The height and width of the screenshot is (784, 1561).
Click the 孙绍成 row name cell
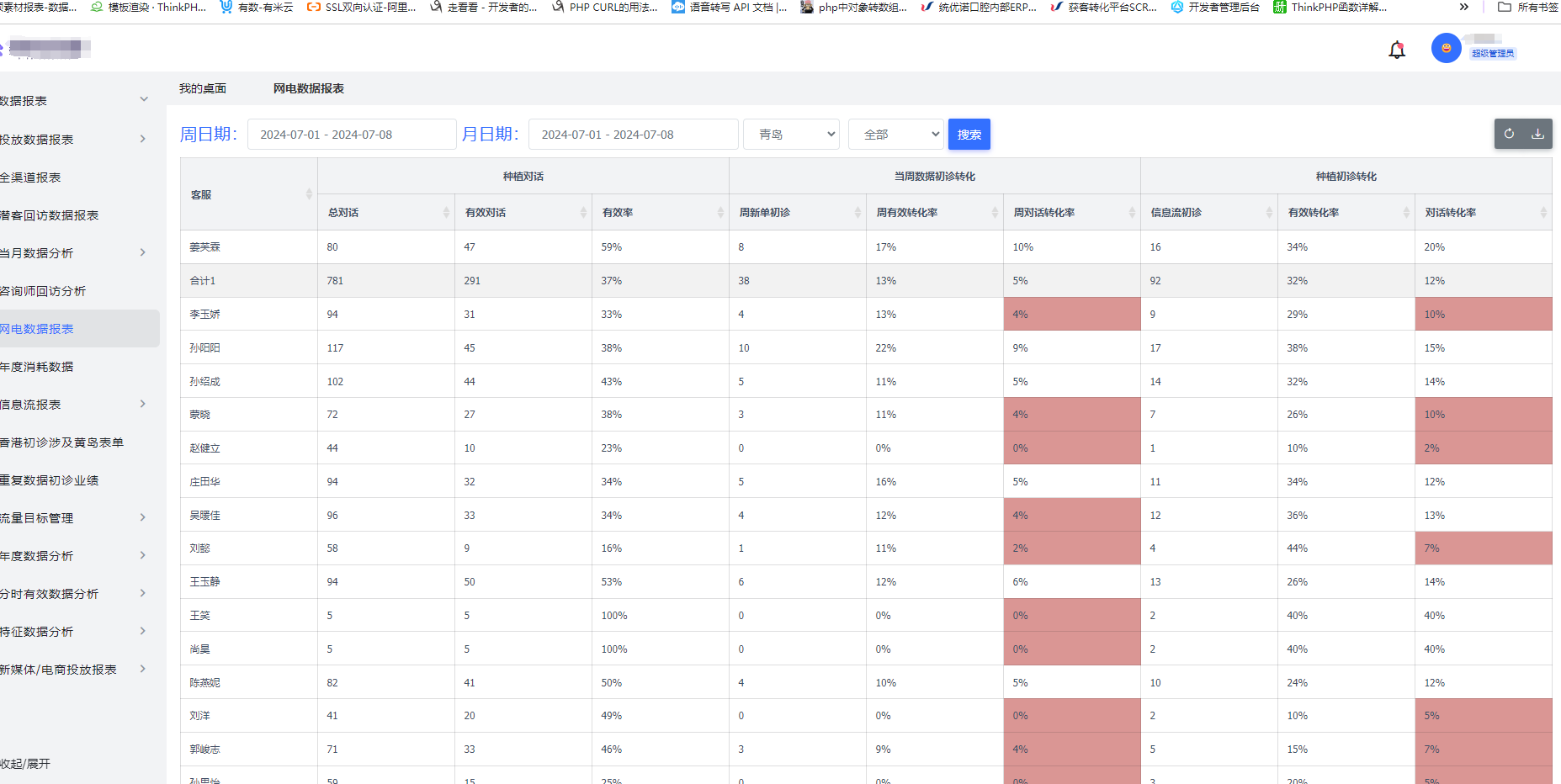(x=249, y=382)
